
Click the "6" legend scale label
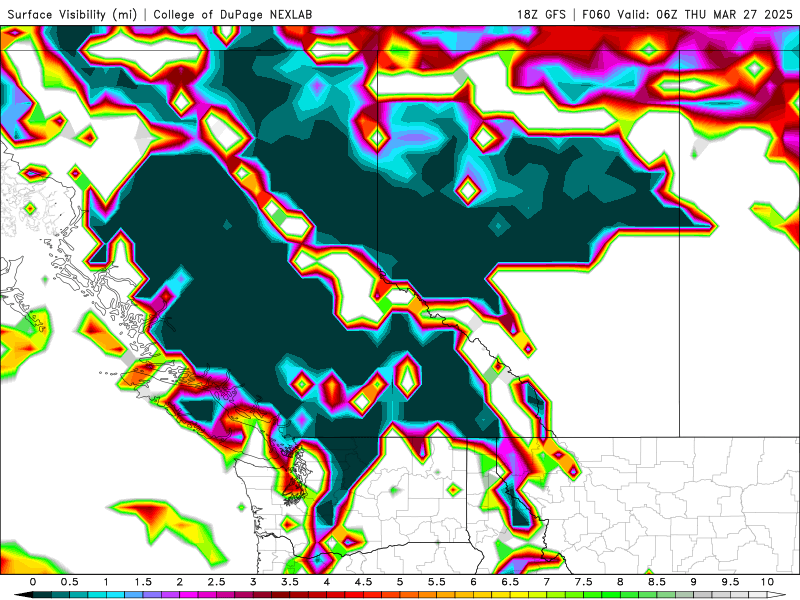tap(473, 582)
